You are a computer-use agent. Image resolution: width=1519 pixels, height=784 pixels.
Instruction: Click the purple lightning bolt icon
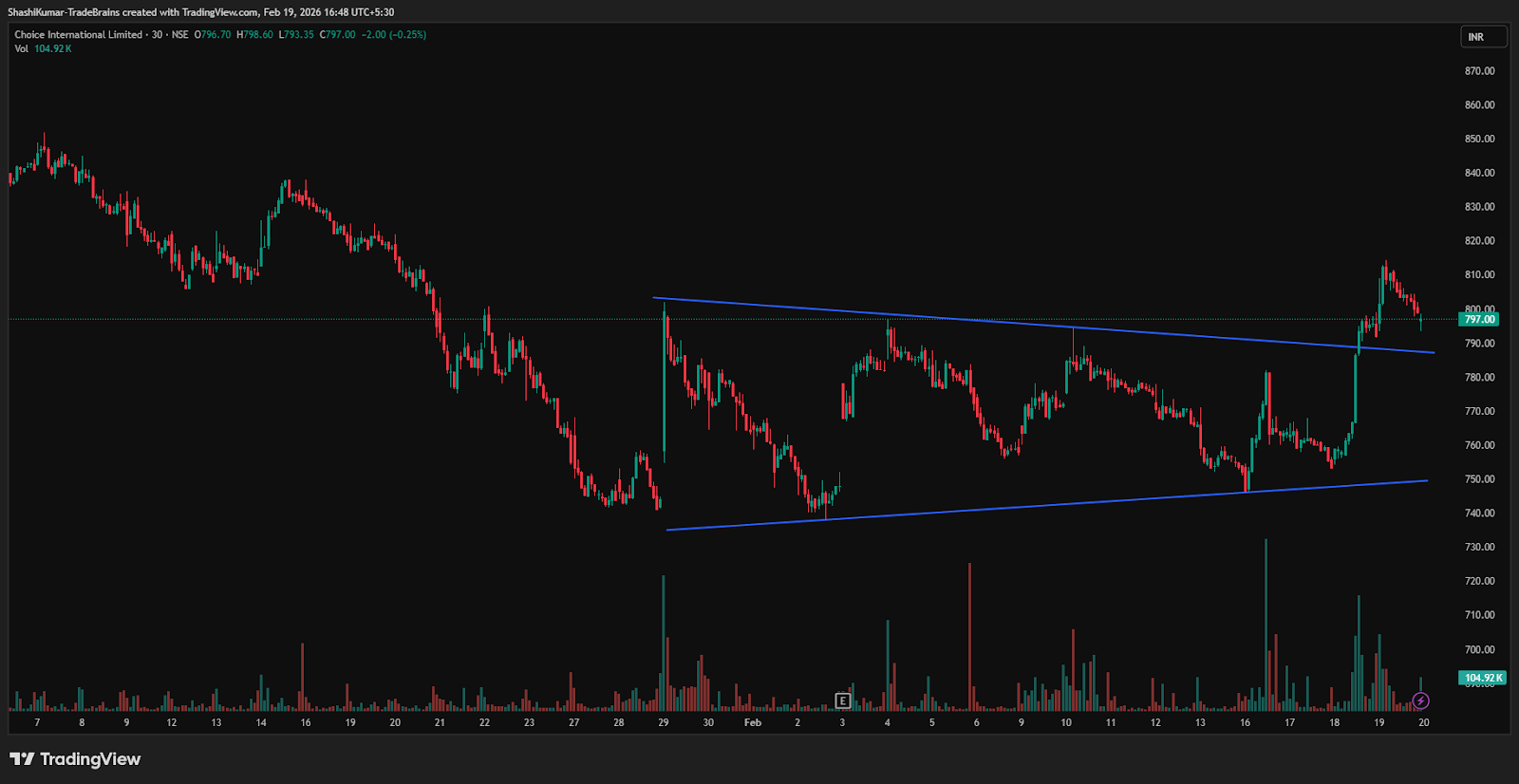coord(1420,701)
